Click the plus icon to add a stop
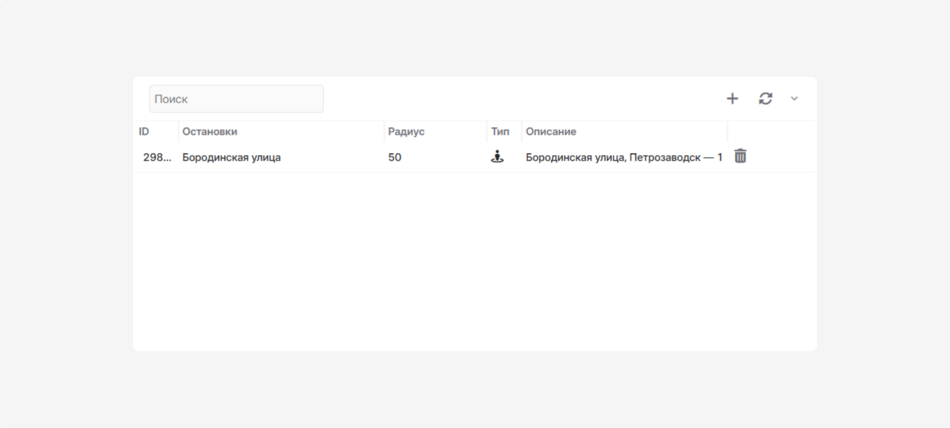This screenshot has height=428, width=950. coord(732,99)
